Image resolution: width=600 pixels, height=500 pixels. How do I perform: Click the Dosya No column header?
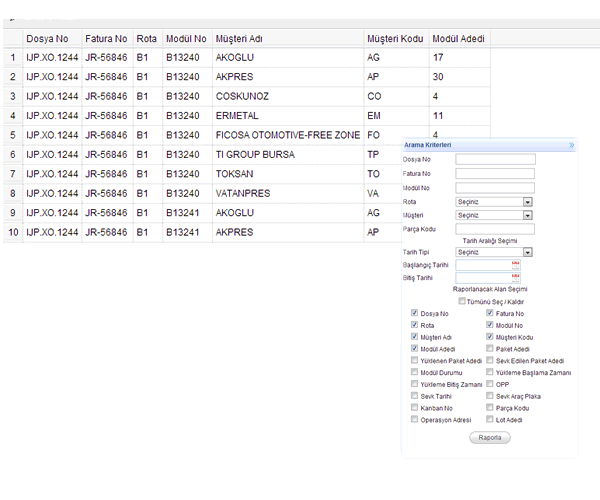pyautogui.click(x=50, y=38)
